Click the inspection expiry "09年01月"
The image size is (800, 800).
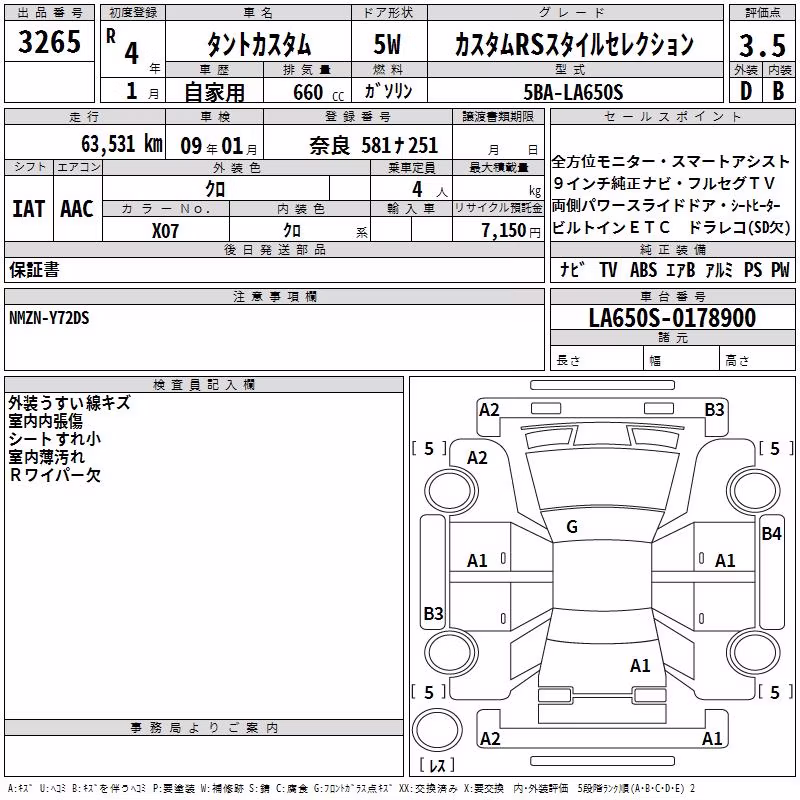point(219,146)
